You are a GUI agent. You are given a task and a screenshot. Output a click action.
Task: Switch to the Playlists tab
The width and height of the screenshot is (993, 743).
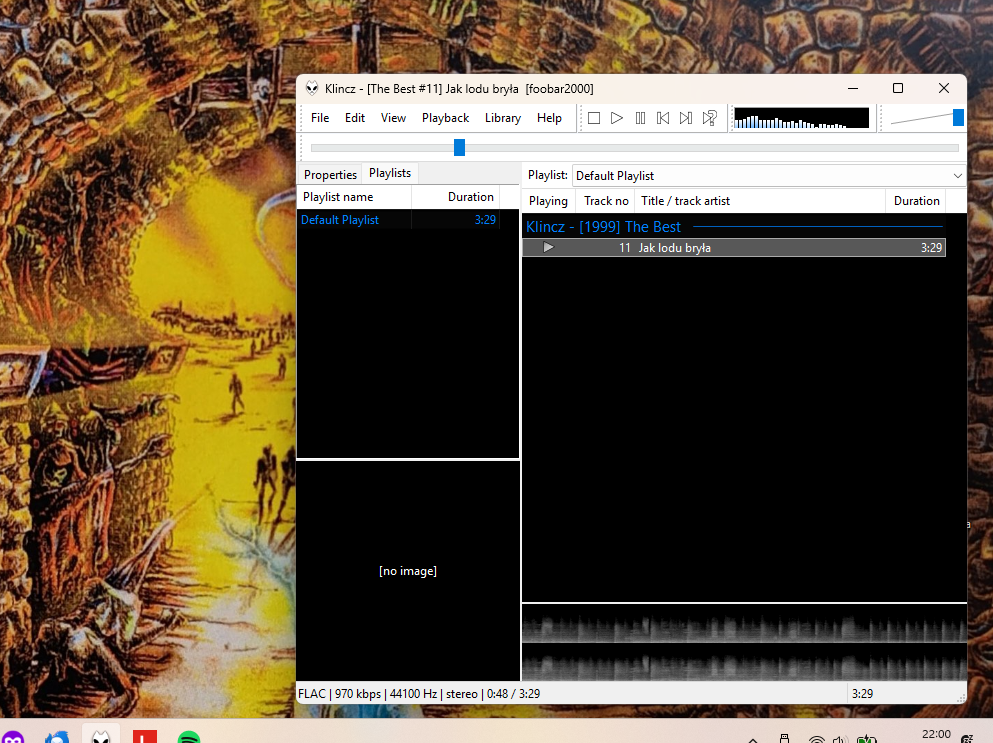tap(390, 173)
